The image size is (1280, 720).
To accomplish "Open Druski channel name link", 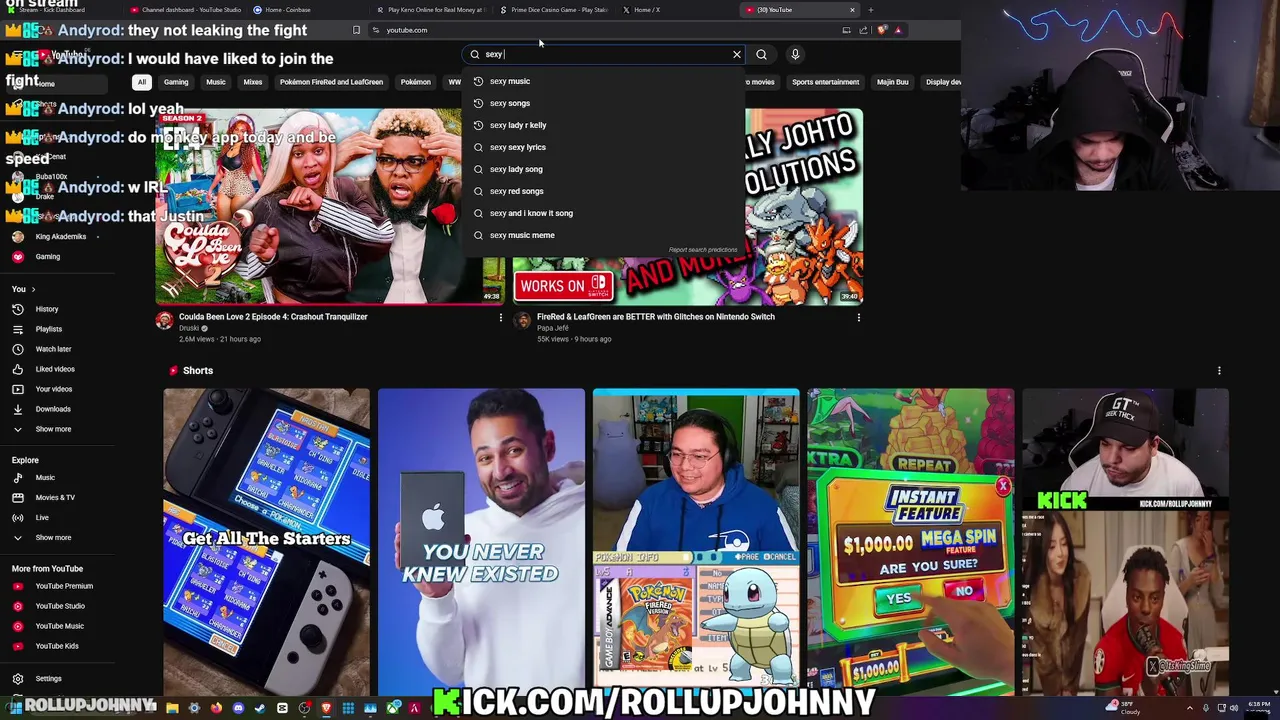I will 189,328.
